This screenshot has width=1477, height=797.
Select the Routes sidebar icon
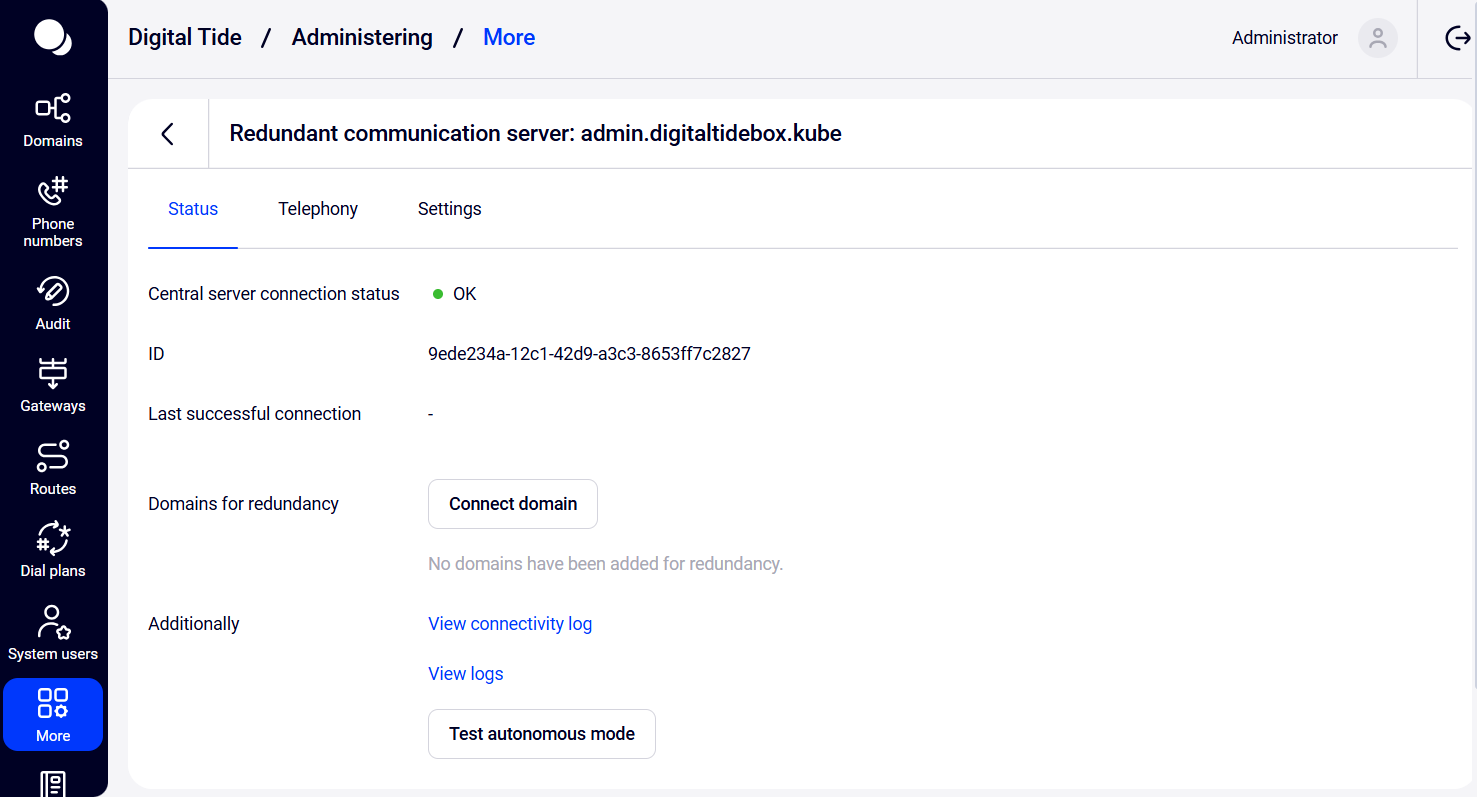coord(53,468)
